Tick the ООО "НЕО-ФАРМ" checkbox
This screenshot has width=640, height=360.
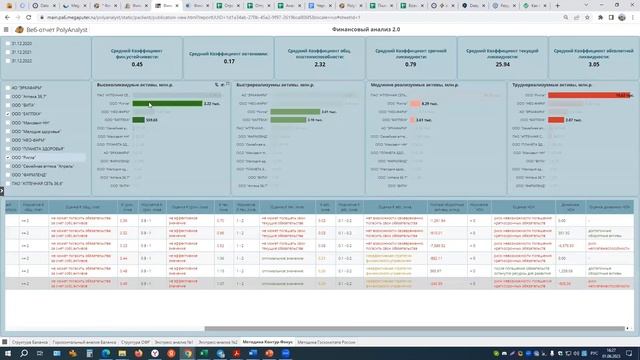click(x=8, y=140)
